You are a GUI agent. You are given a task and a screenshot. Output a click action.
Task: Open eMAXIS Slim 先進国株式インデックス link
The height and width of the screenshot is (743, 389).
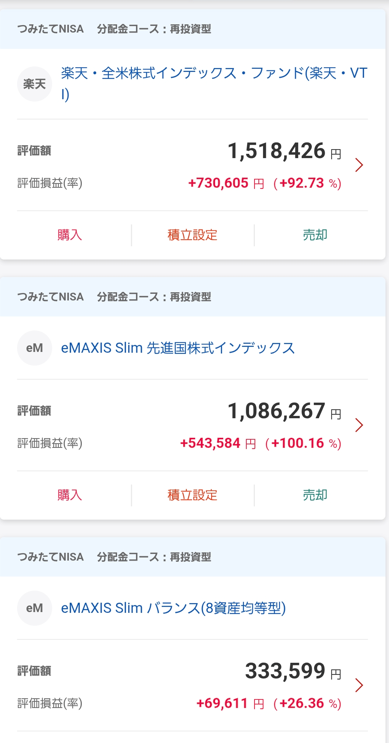click(178, 348)
